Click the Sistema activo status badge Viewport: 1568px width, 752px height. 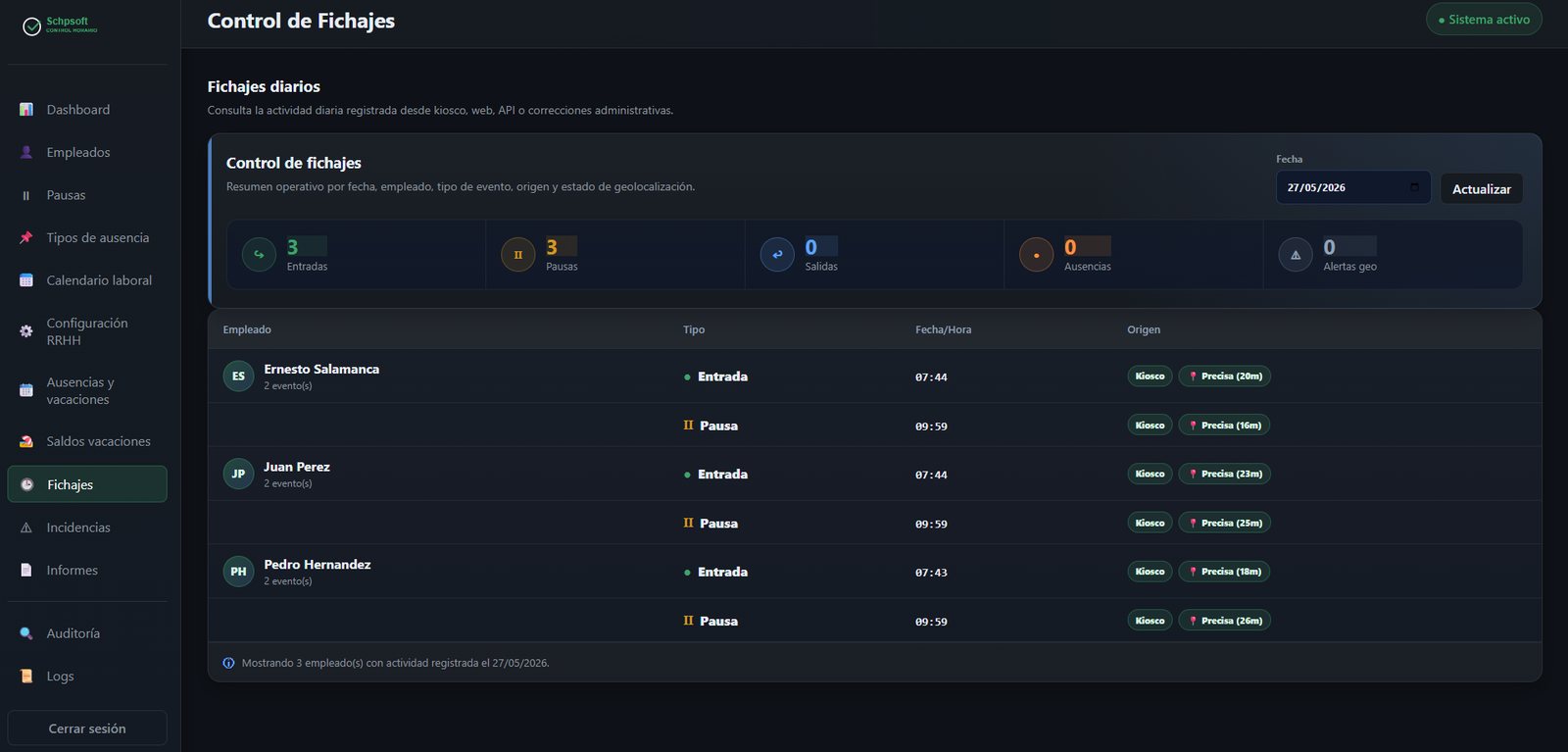pyautogui.click(x=1484, y=20)
